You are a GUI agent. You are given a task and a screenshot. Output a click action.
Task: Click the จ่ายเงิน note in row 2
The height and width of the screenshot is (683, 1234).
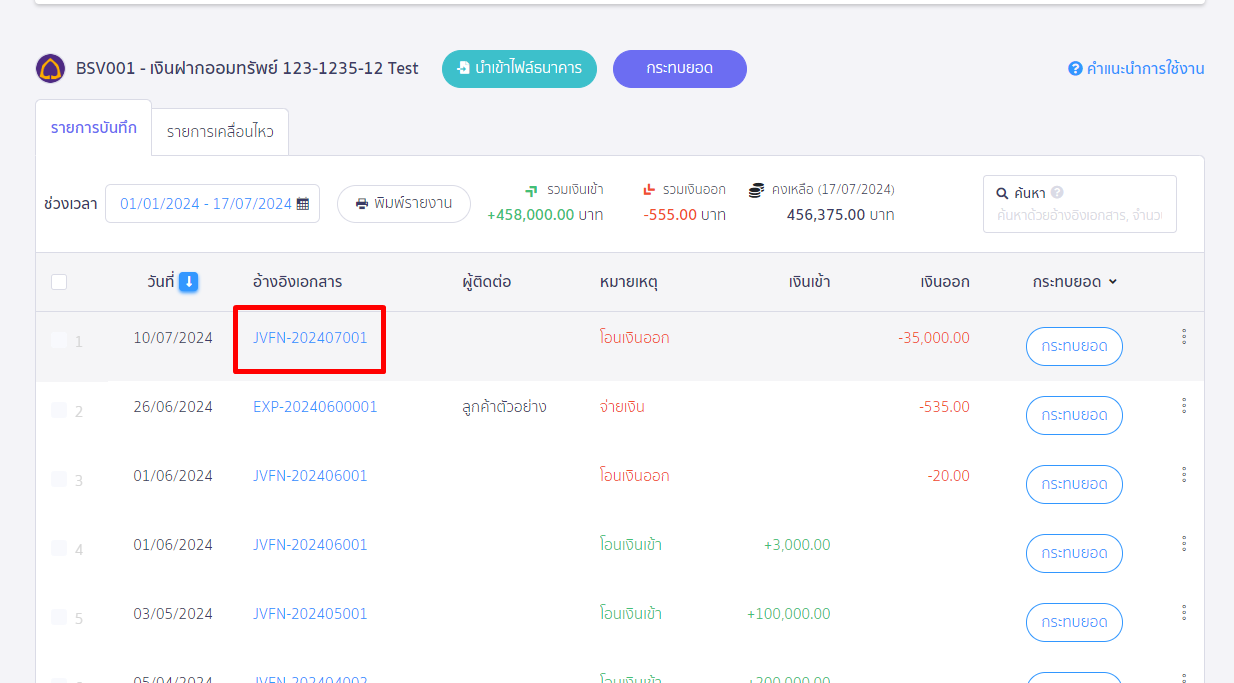pos(622,407)
